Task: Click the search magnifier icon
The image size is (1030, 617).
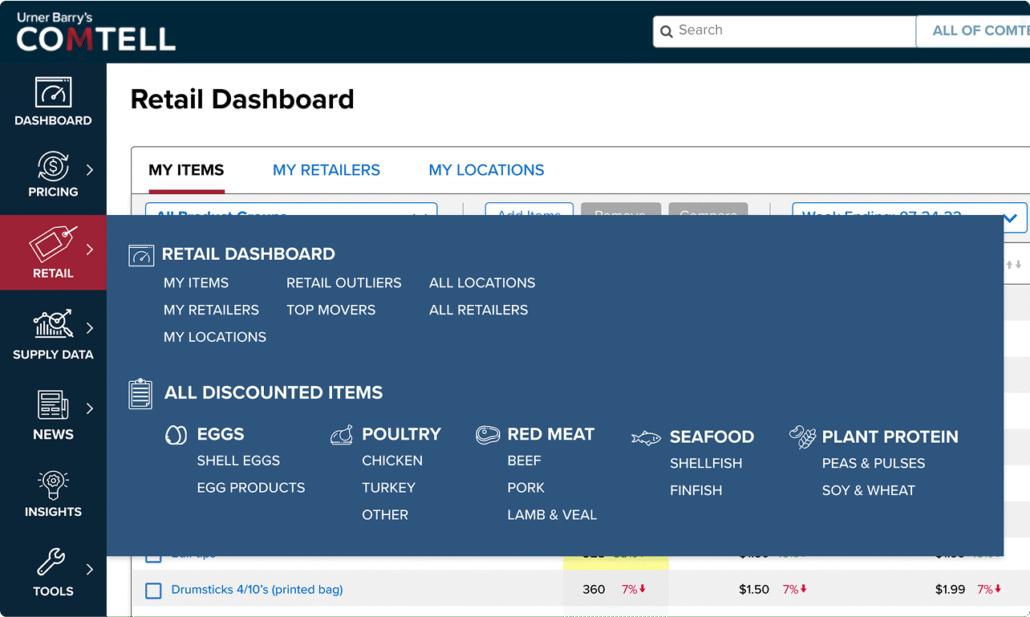Action: 666,32
